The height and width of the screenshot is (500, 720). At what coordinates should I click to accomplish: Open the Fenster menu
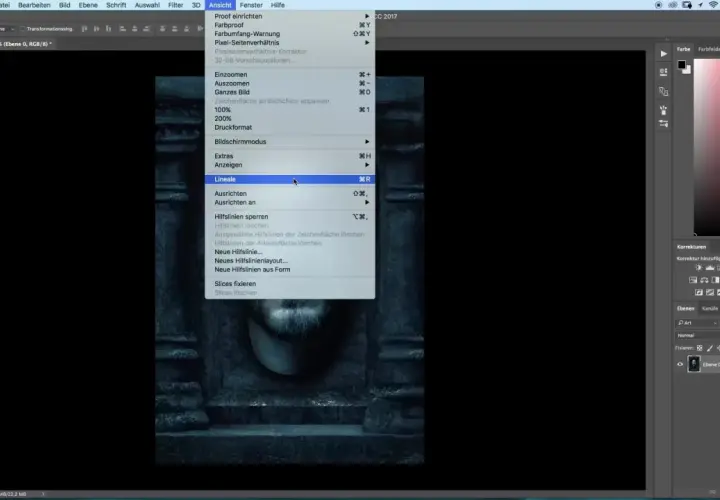251,5
